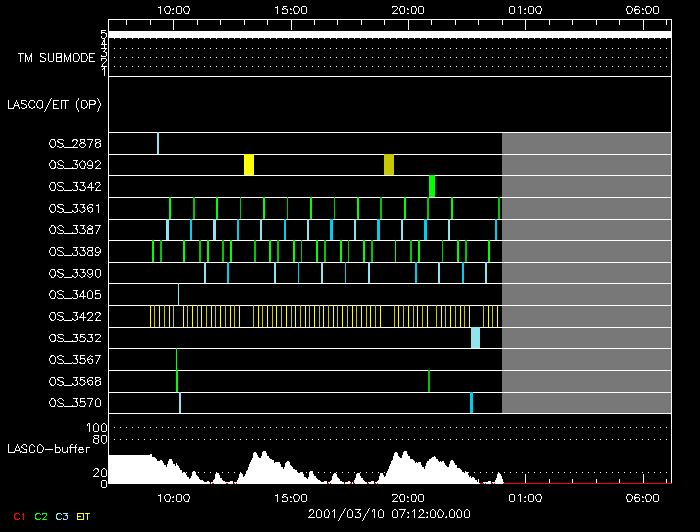Click the red C1 legend entry
The height and width of the screenshot is (532, 700).
pos(19,515)
